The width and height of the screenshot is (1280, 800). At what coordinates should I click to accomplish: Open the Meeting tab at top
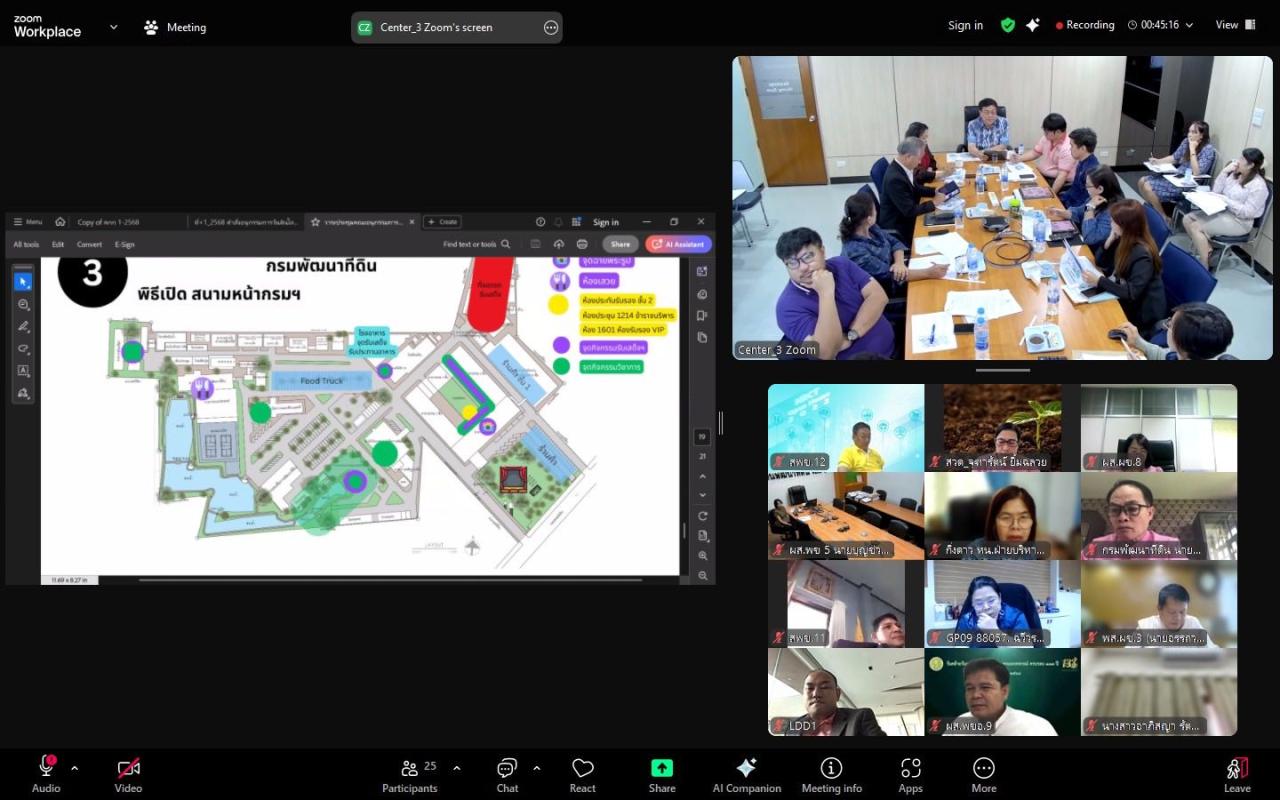(175, 27)
